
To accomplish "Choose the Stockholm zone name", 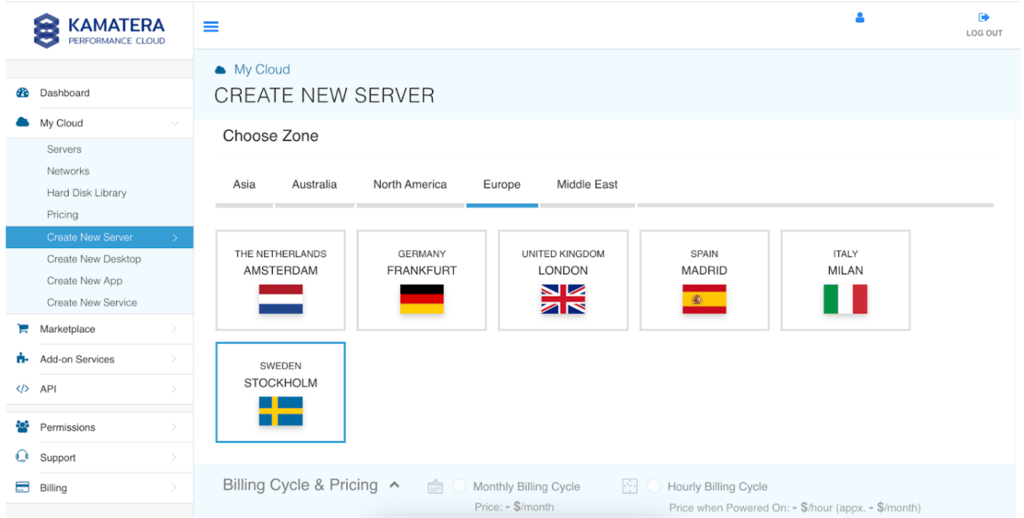I will tap(280, 383).
